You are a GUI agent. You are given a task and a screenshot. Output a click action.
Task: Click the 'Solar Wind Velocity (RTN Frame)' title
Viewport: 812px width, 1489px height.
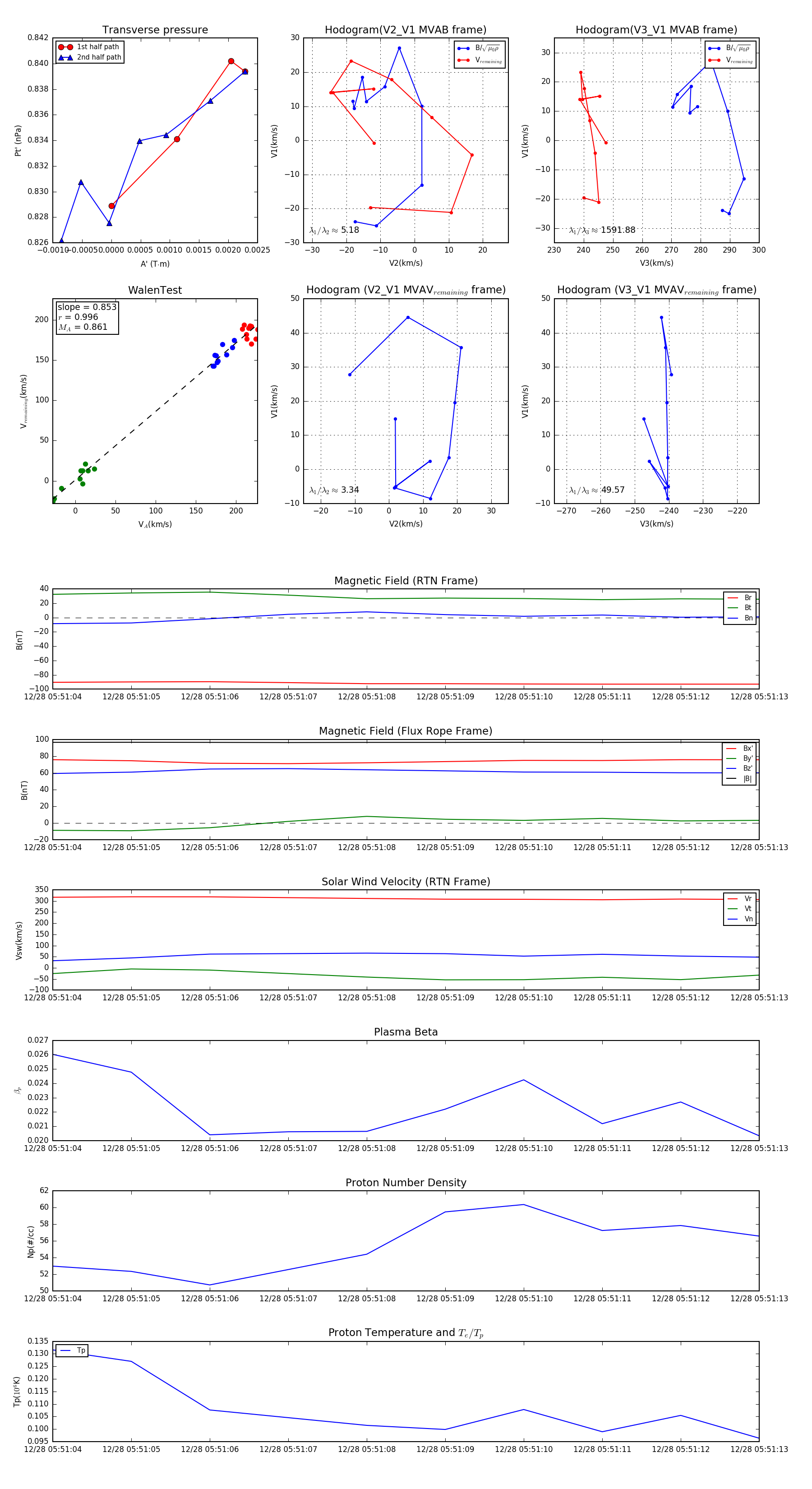(x=406, y=882)
